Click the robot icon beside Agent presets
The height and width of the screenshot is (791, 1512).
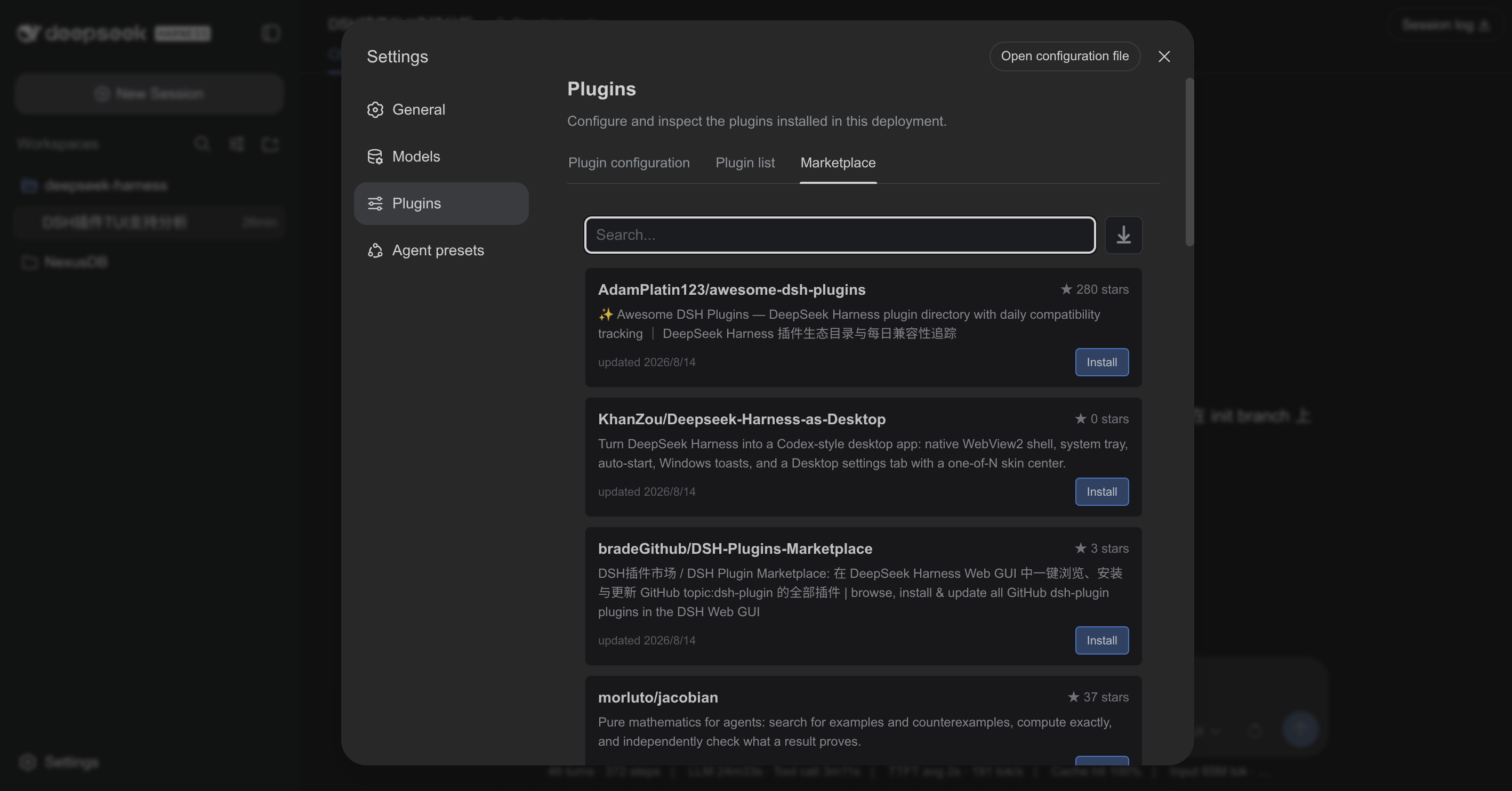(x=375, y=251)
